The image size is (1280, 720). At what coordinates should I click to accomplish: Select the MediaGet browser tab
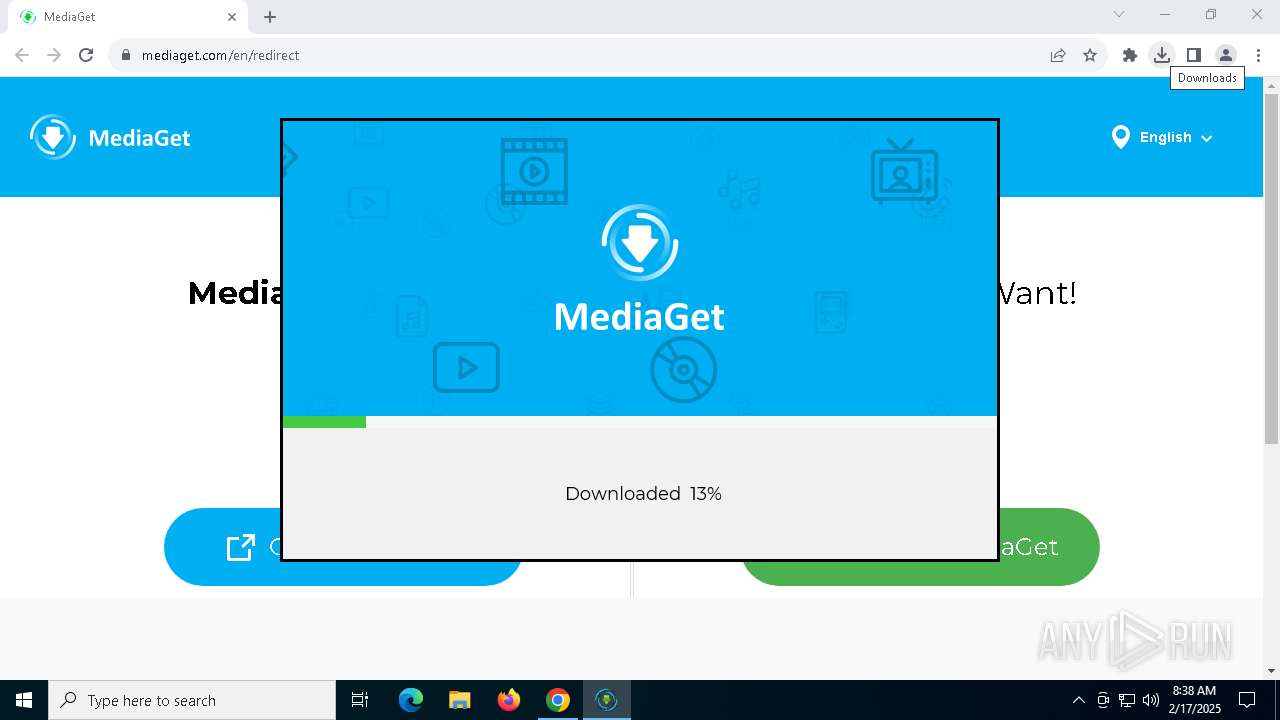pyautogui.click(x=128, y=17)
